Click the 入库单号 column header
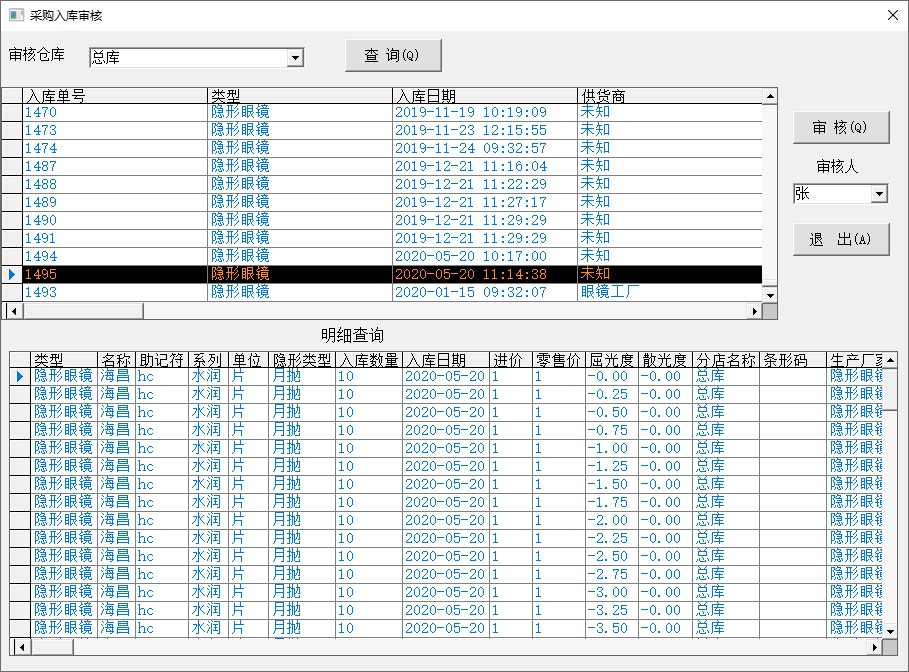The width and height of the screenshot is (909, 672). (115, 96)
